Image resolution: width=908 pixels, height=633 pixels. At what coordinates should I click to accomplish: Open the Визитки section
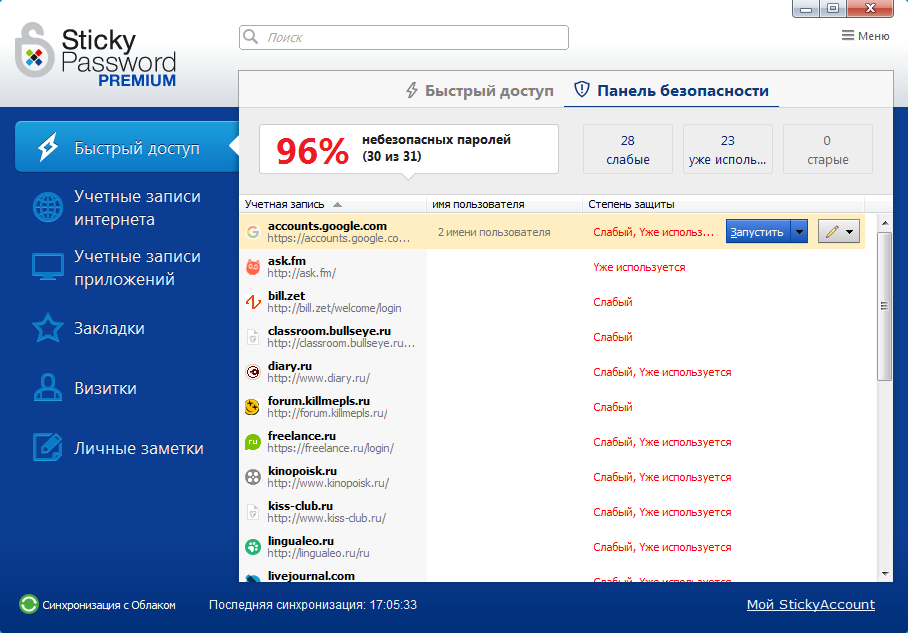click(x=81, y=388)
